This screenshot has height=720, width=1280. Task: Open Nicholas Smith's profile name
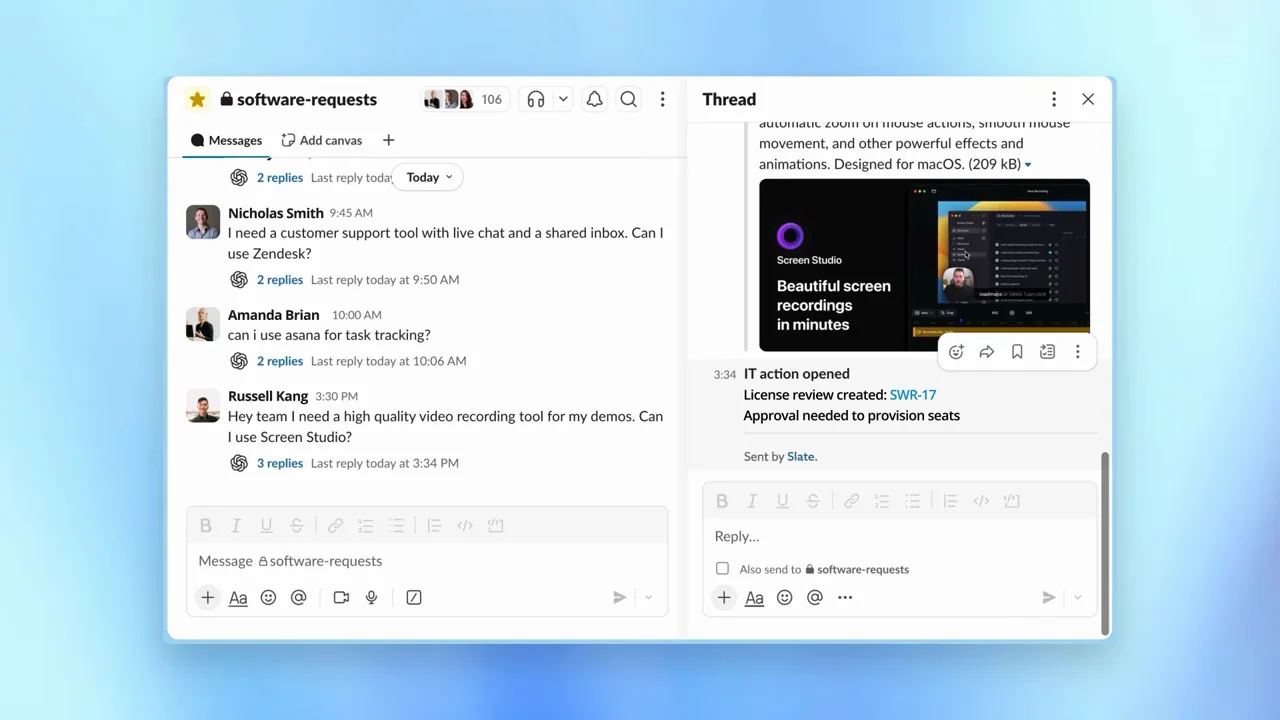(275, 212)
